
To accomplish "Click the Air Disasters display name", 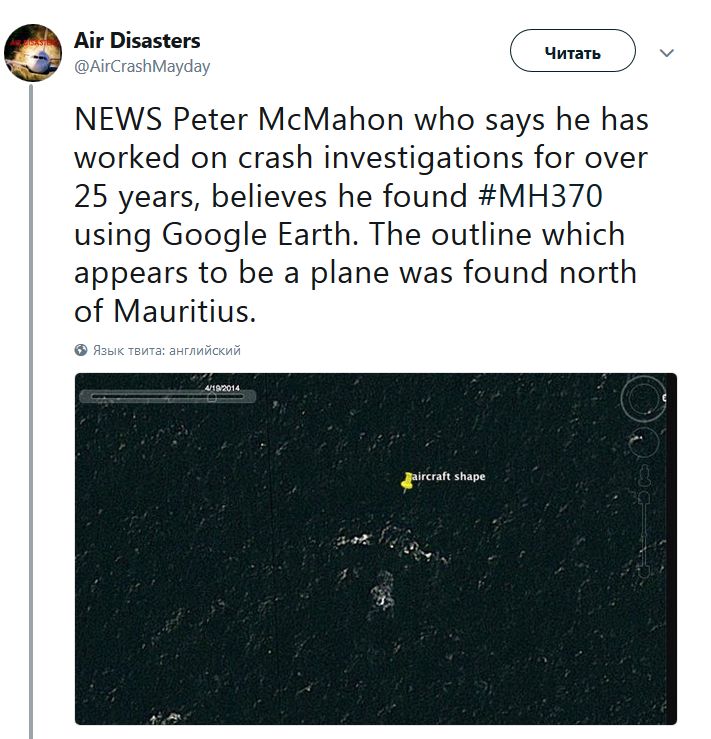I will coord(137,41).
